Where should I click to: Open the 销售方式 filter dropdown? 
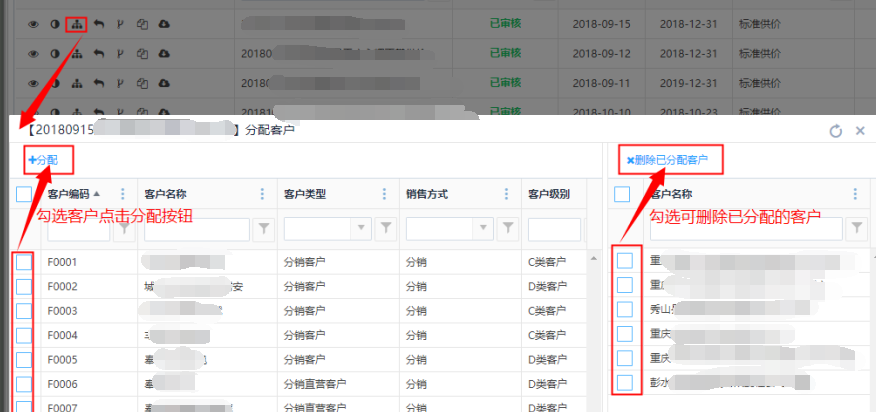tap(482, 230)
